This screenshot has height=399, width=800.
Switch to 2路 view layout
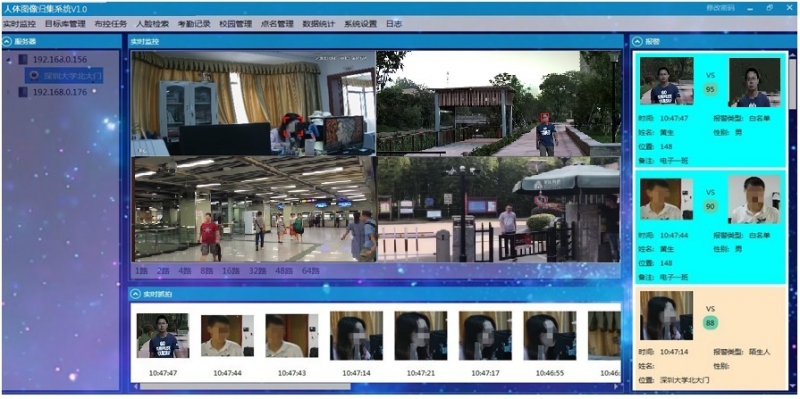tap(163, 270)
